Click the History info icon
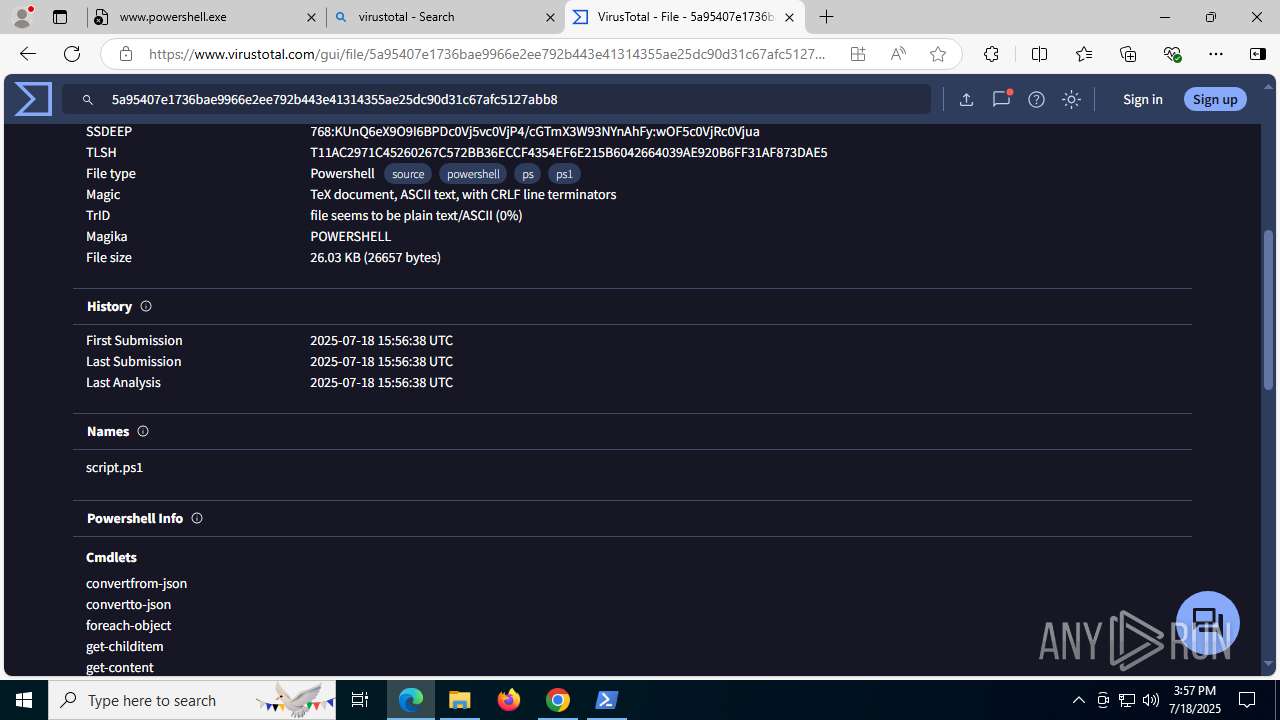The width and height of the screenshot is (1280, 720). (x=146, y=306)
